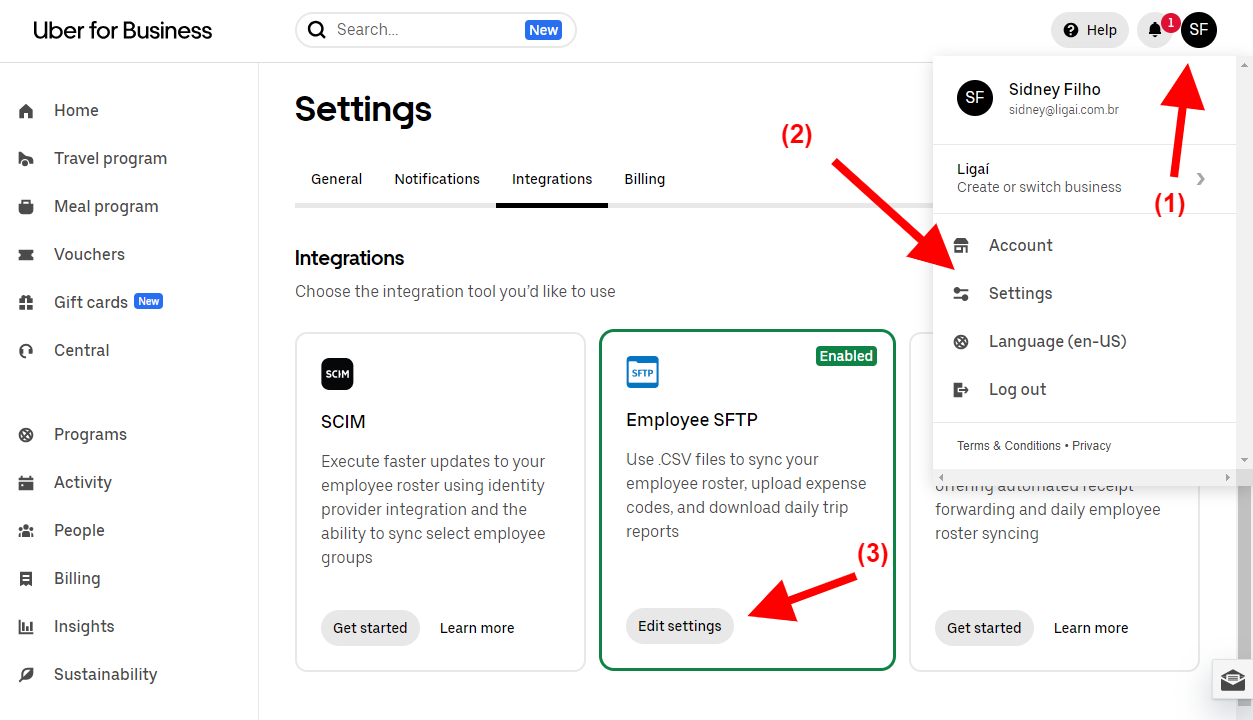Image resolution: width=1253 pixels, height=720 pixels.
Task: Switch to the Billing tab
Action: (644, 179)
